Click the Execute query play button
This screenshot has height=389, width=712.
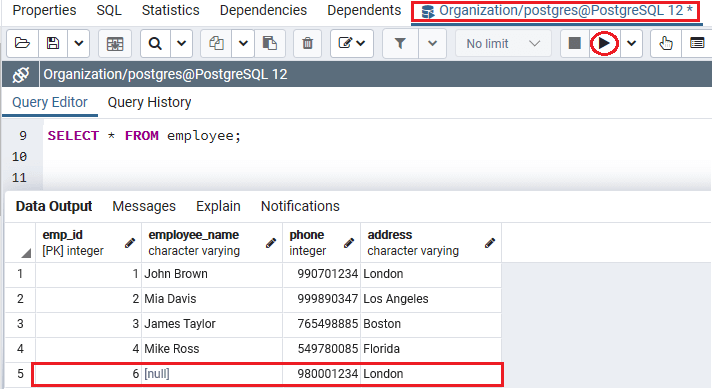(604, 44)
